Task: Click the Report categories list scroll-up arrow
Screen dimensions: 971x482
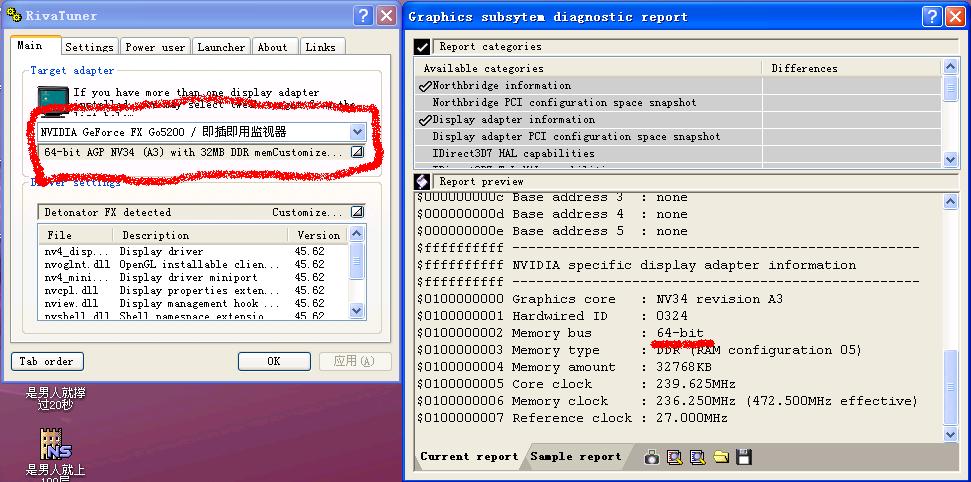Action: (x=951, y=67)
